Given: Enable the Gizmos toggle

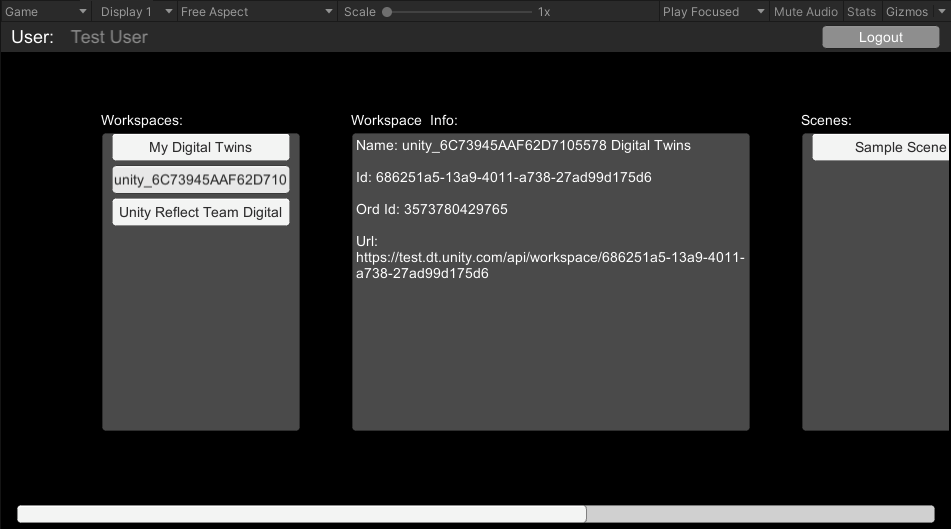Looking at the screenshot, I should point(906,12).
